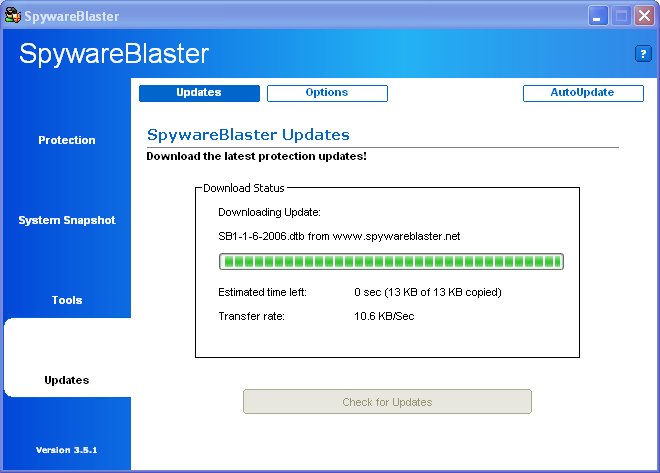Click the SB1-1-6-2006.dtb file name text
The height and width of the screenshot is (473, 660).
click(261, 236)
